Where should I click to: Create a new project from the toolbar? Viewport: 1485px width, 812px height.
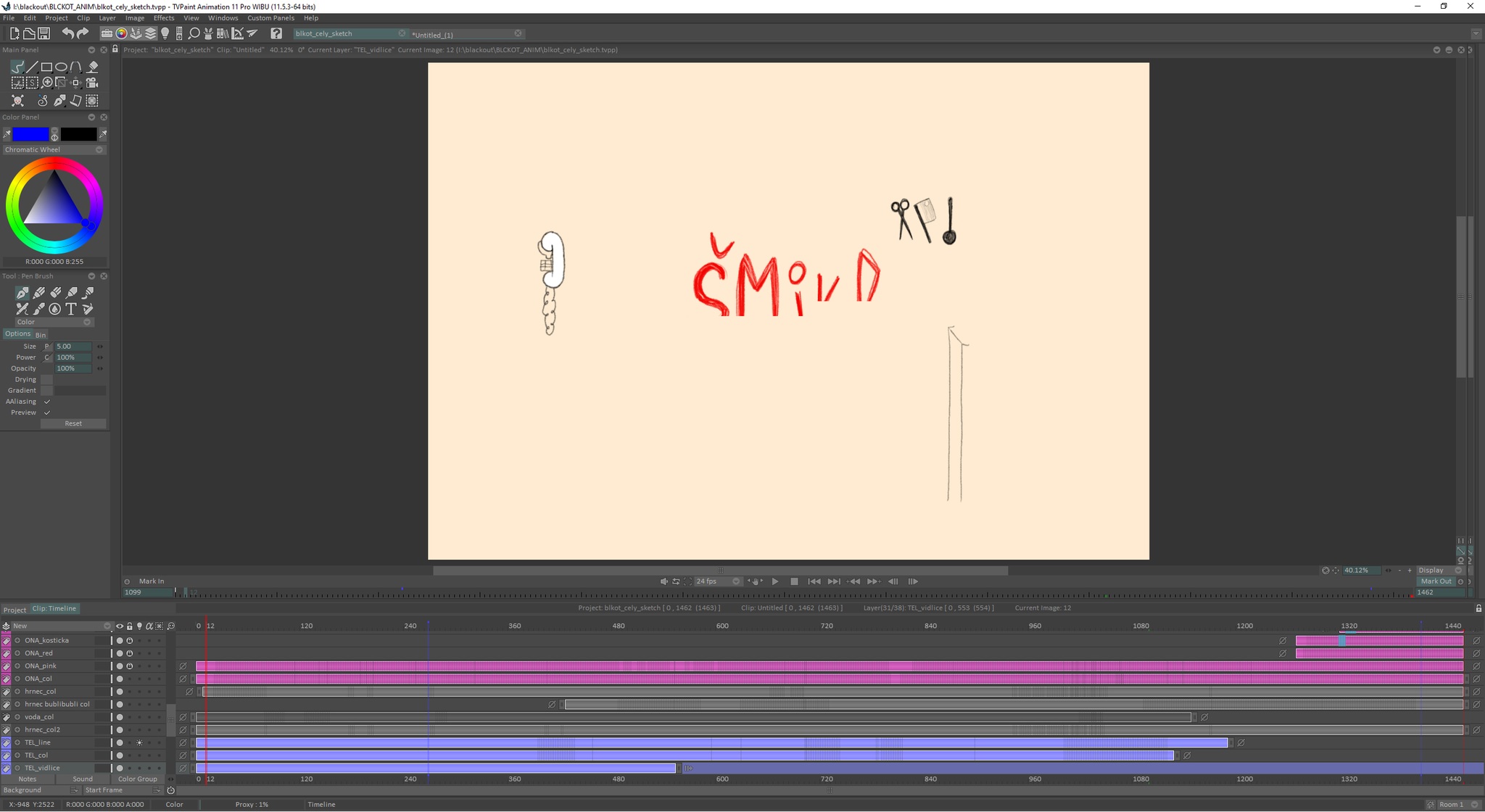[x=14, y=33]
